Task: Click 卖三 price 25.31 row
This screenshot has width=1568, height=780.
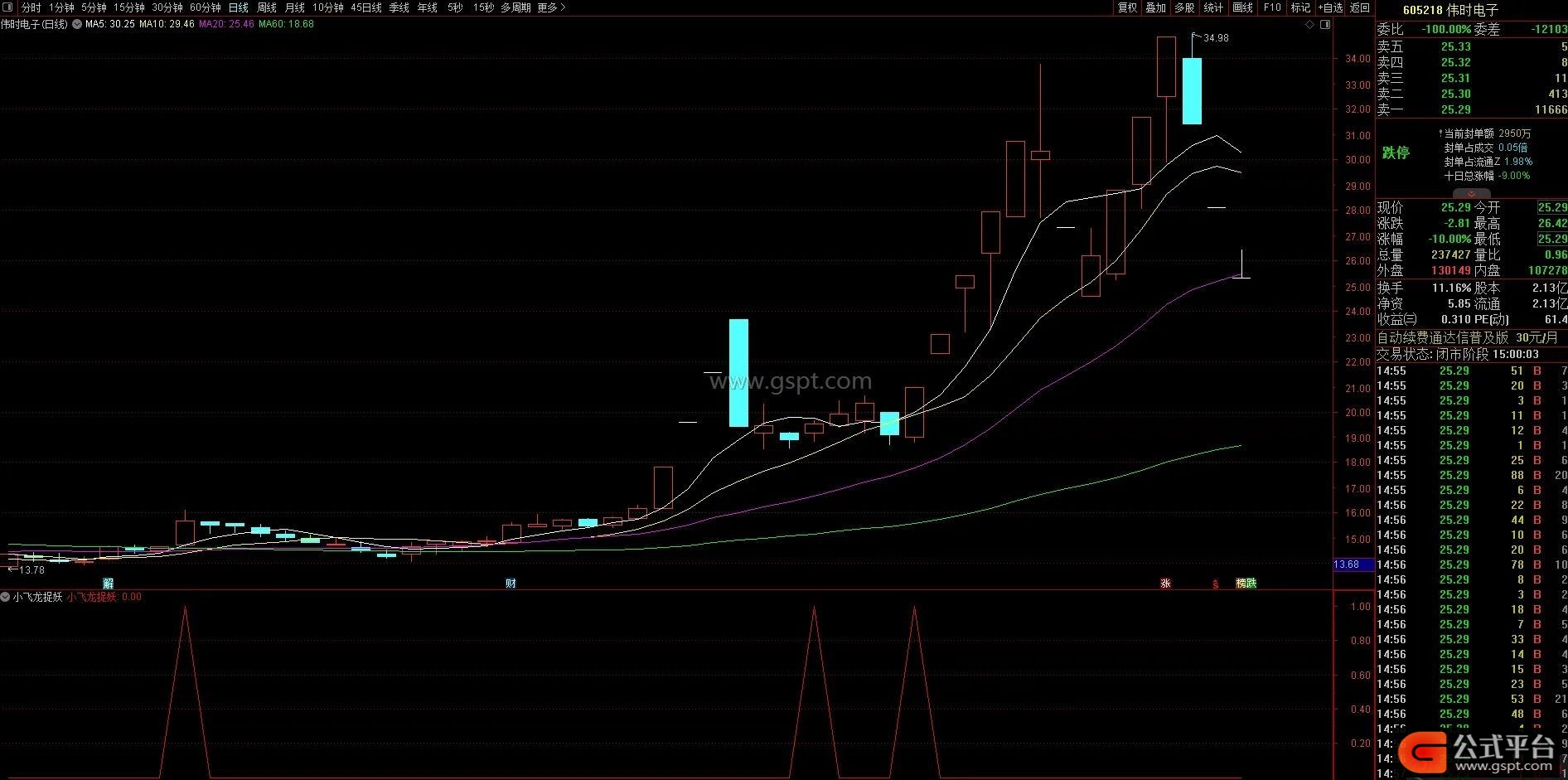Action: [x=1472, y=78]
